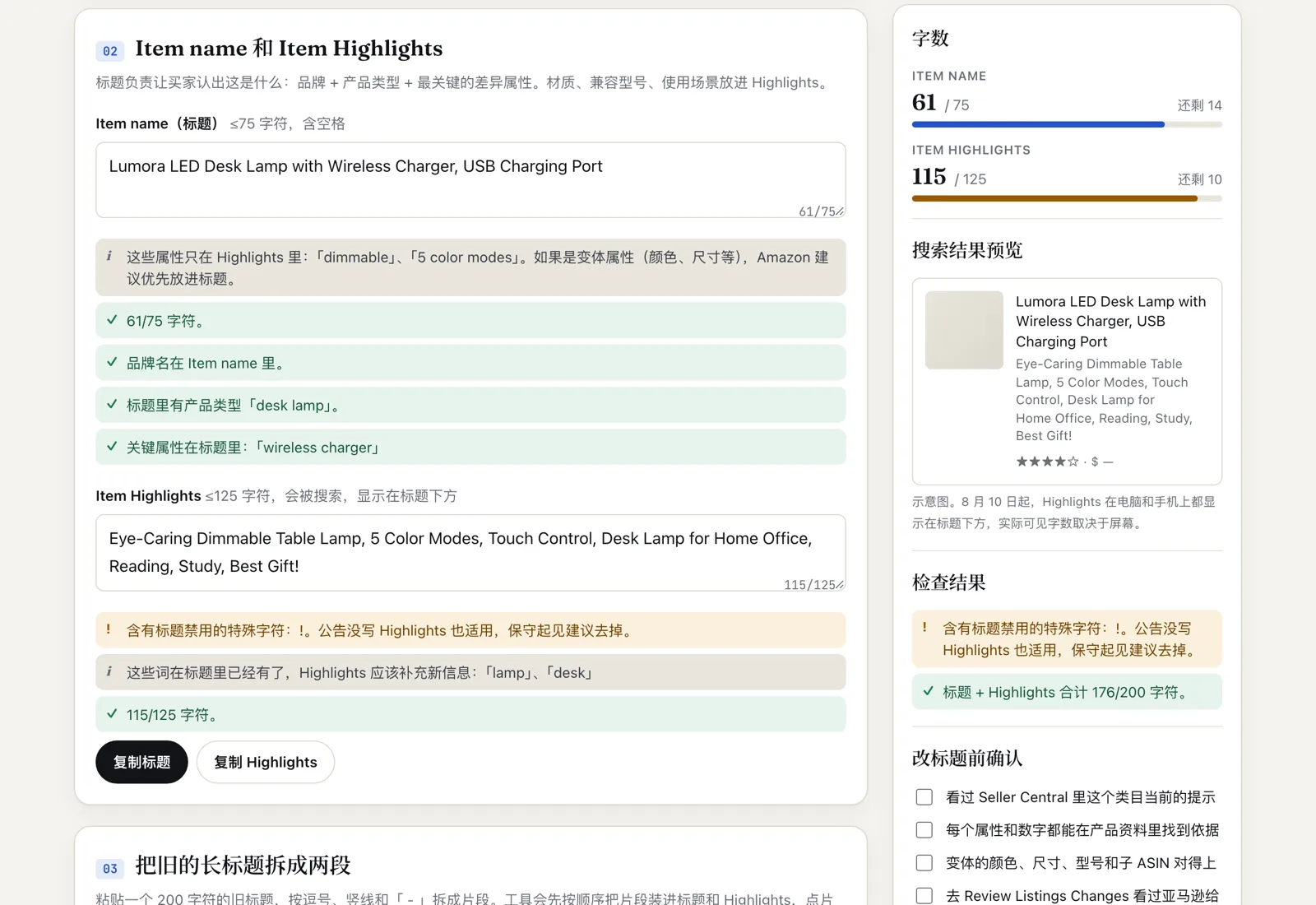
Task: Check 变体的颜色、尺寸、型号和子 ASIN 对得上
Action: [x=924, y=863]
